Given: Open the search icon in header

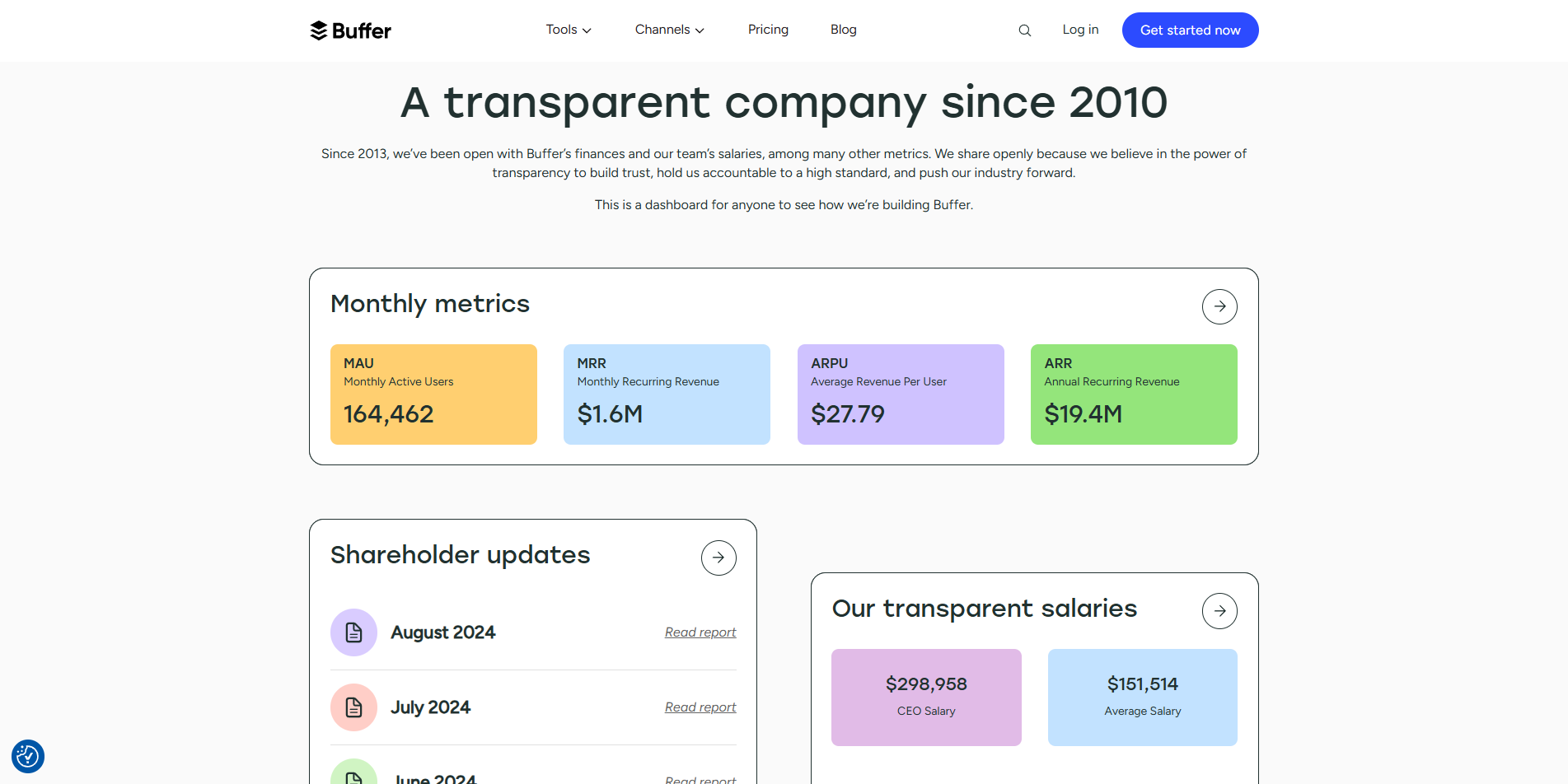Looking at the screenshot, I should pos(1024,30).
